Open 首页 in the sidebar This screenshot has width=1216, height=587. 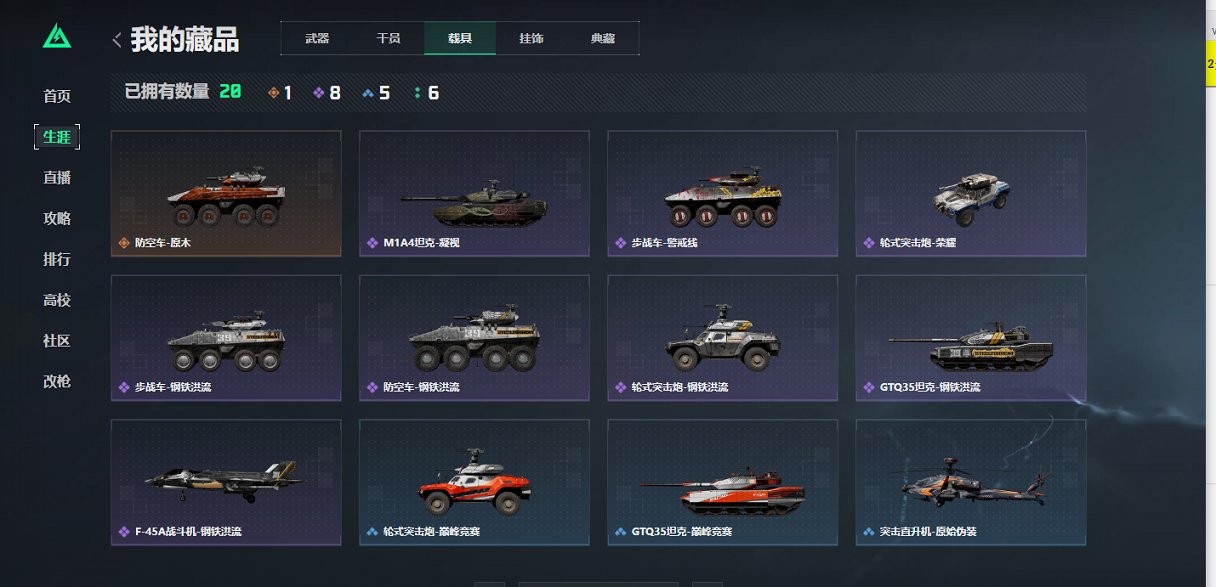tap(57, 96)
